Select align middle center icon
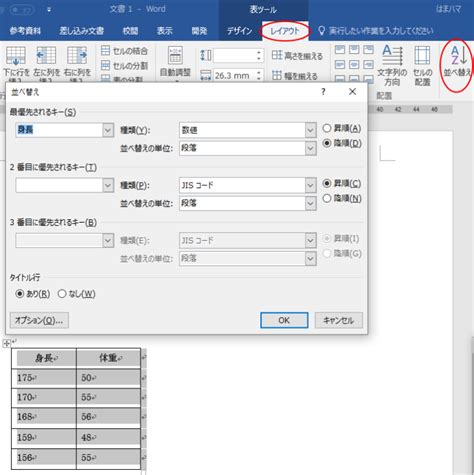Image resolution: width=474 pixels, height=475 pixels. pos(354,64)
